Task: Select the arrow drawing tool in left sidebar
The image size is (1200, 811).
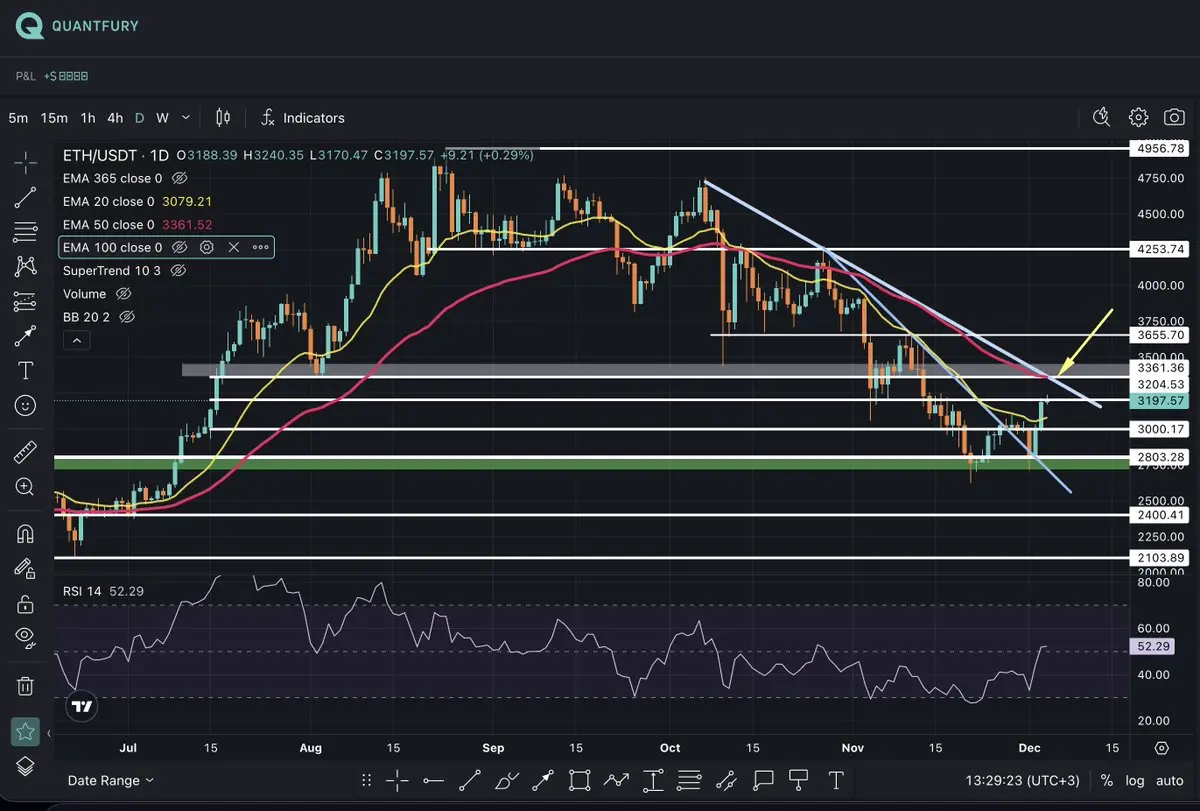Action: tap(26, 336)
